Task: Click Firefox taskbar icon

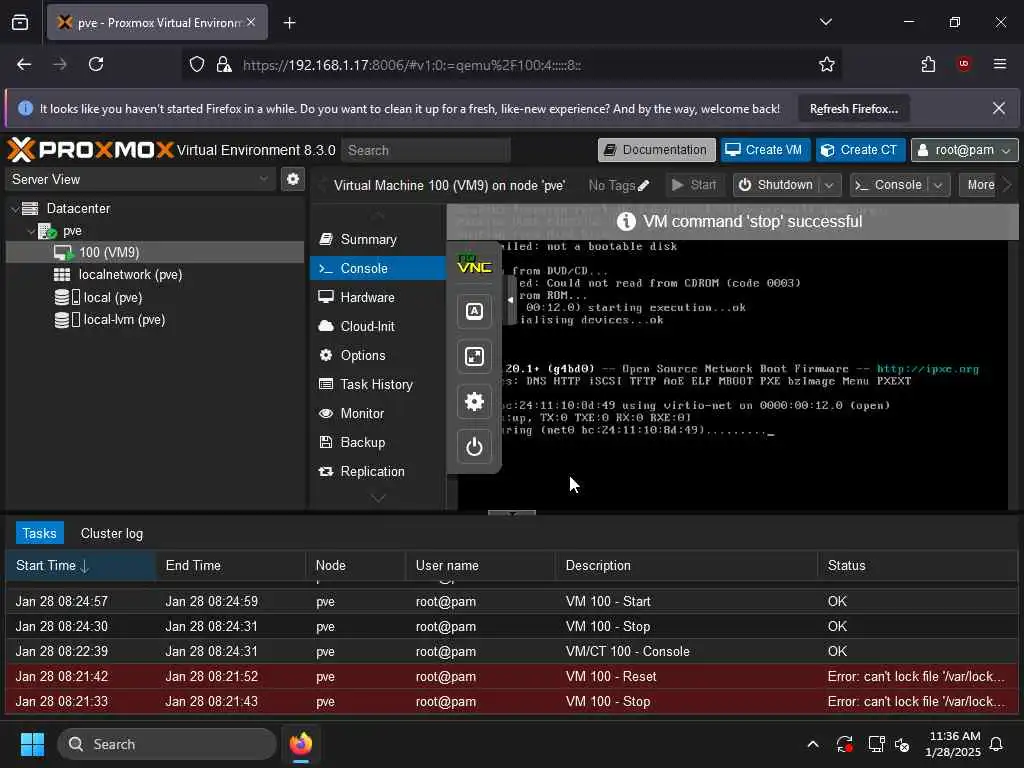Action: click(301, 744)
